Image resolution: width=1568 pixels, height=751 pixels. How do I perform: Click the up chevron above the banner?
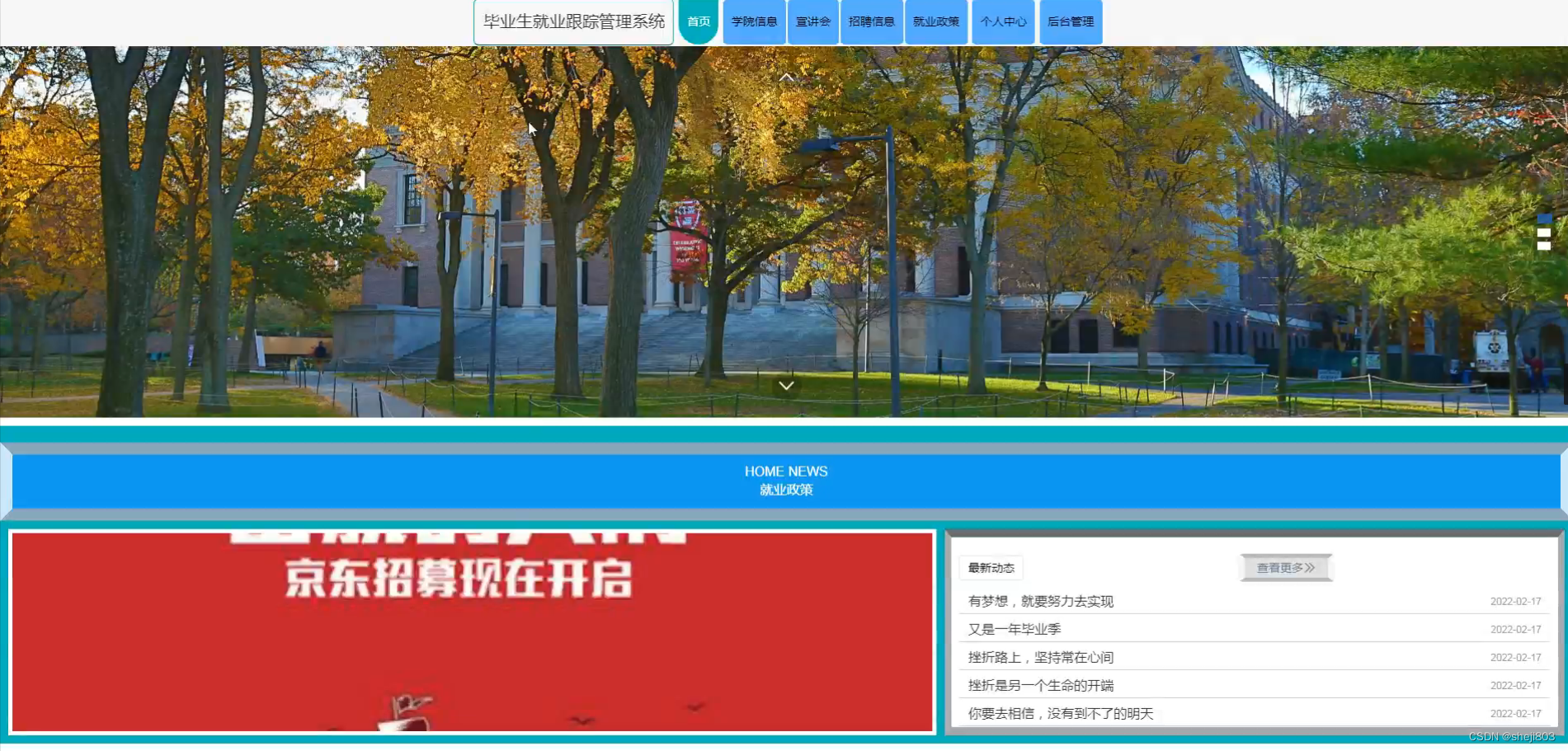click(786, 77)
